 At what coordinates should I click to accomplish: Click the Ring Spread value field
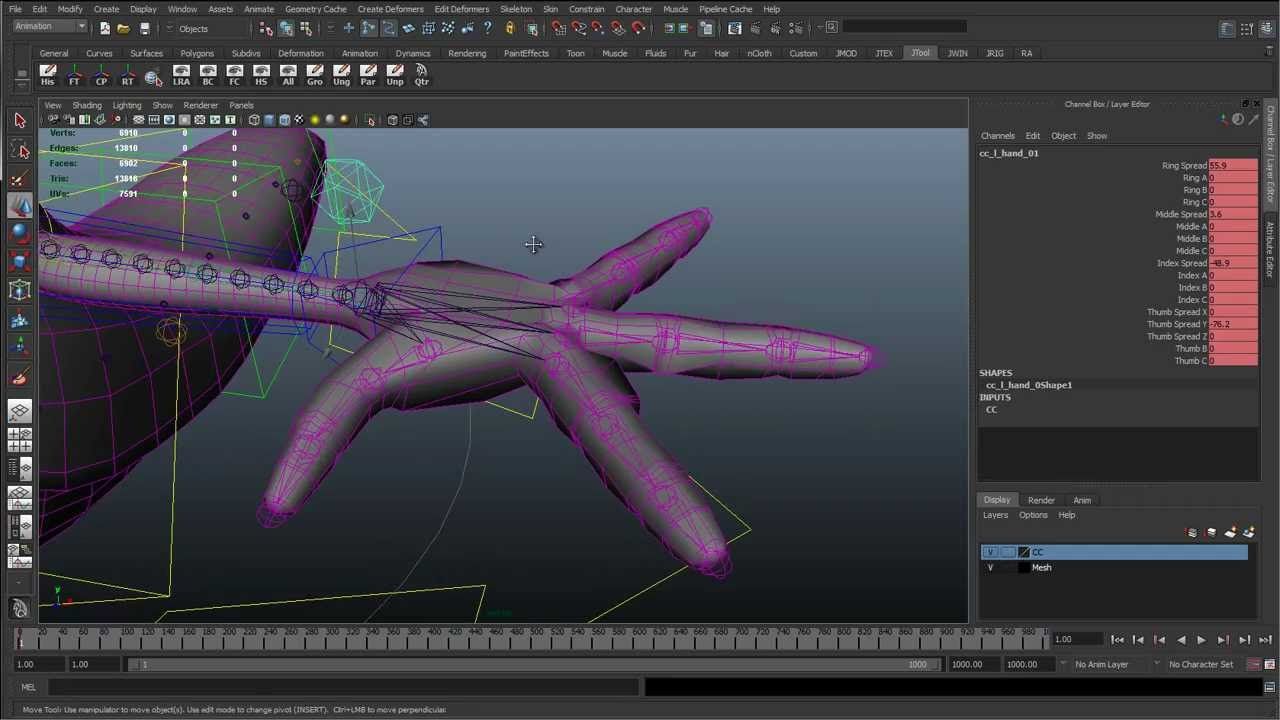(1233, 166)
